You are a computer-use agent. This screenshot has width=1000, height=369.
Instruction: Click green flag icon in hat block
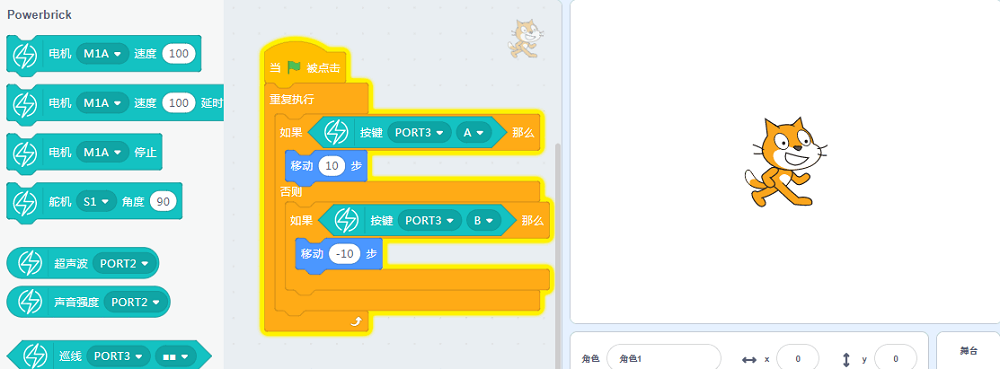click(293, 68)
